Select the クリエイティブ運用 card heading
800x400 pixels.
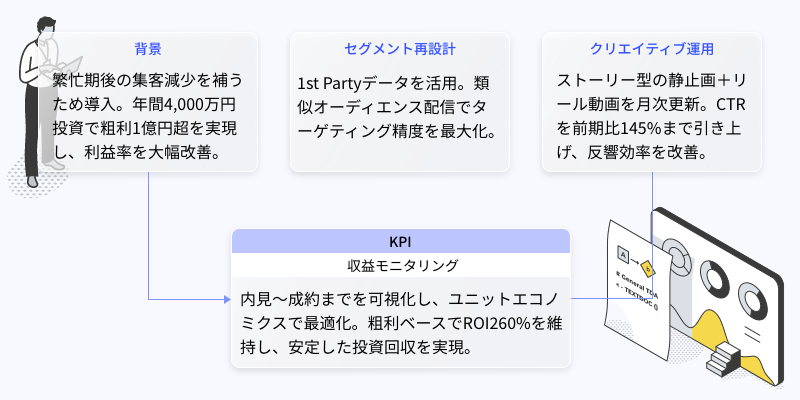pyautogui.click(x=652, y=47)
